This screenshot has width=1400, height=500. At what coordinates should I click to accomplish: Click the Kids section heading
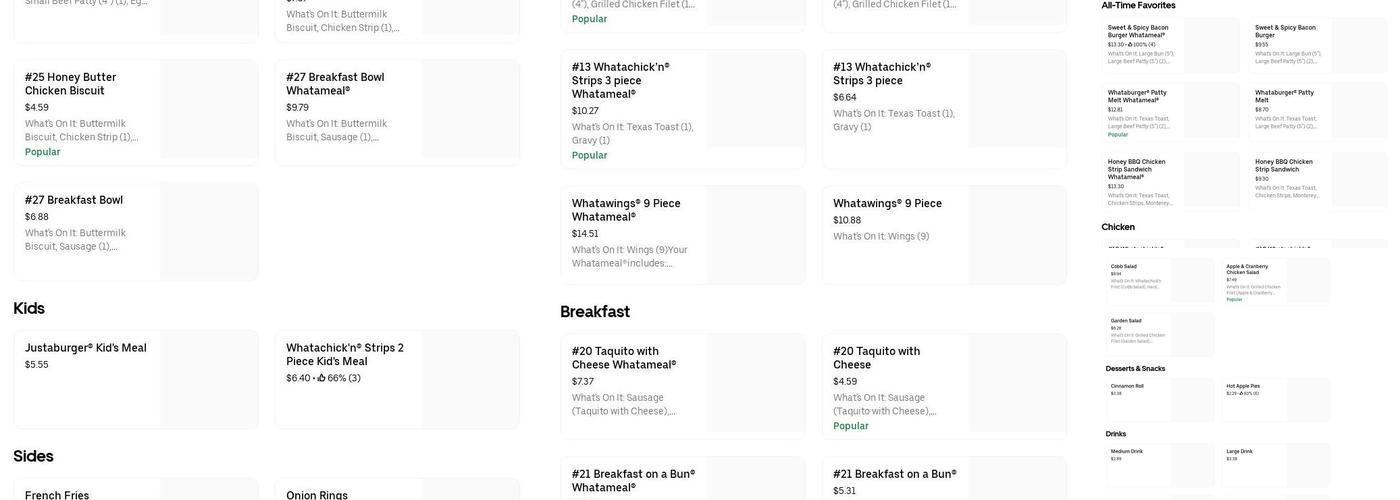pyautogui.click(x=29, y=308)
